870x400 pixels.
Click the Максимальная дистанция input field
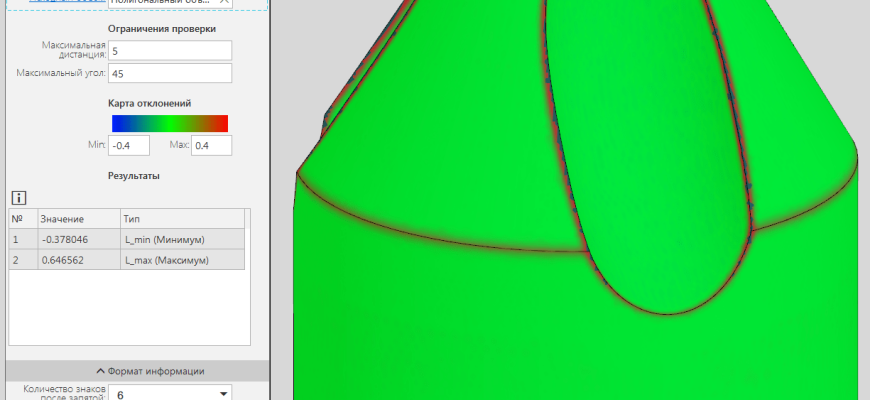point(170,51)
